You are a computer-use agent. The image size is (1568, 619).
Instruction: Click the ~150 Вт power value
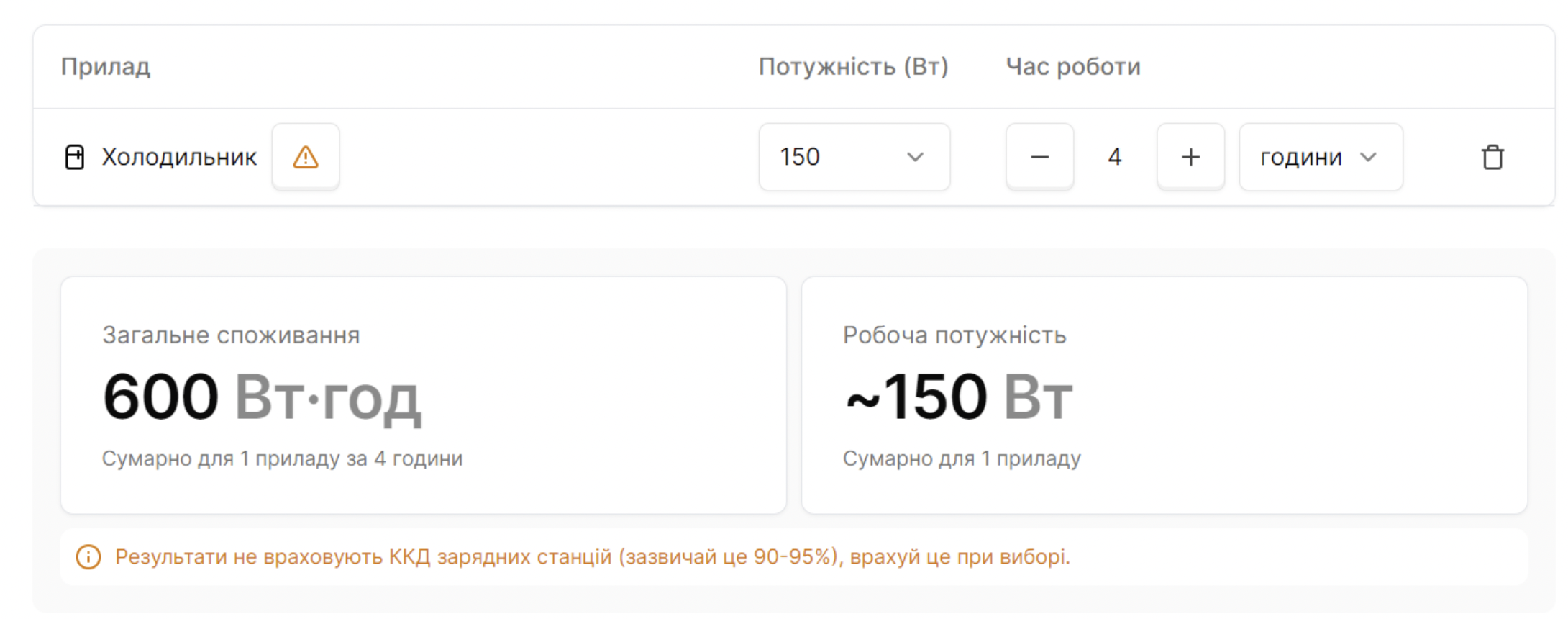pyautogui.click(x=959, y=397)
